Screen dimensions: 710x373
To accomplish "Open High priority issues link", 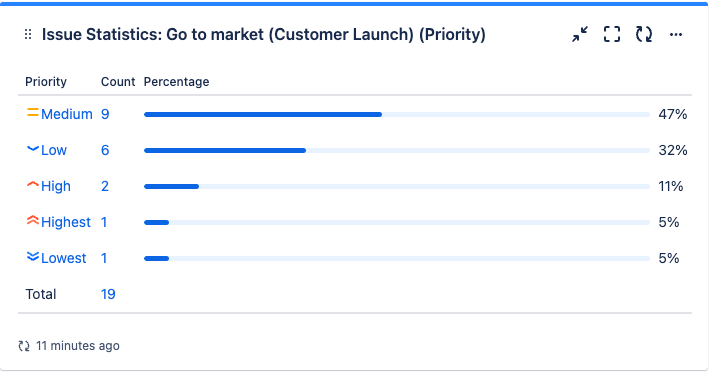I will click(56, 186).
